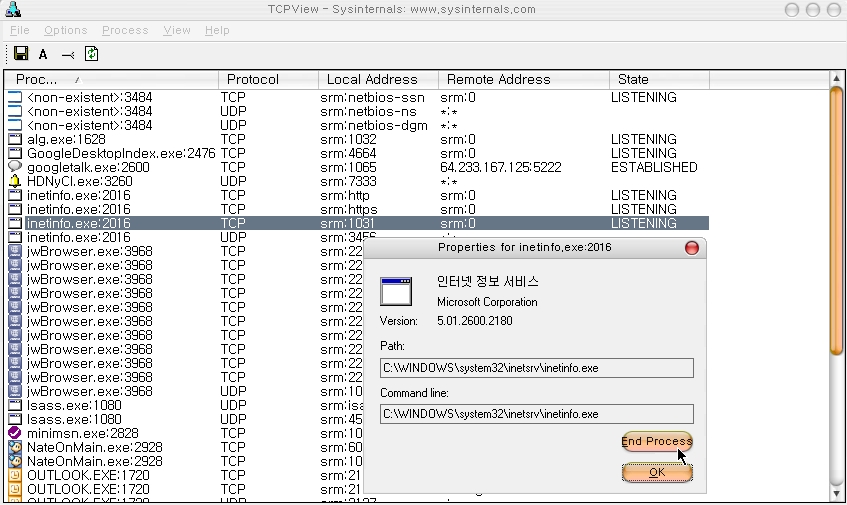Select the googletalk.exe:2600 row
This screenshot has height=505, width=847.
tap(357, 167)
